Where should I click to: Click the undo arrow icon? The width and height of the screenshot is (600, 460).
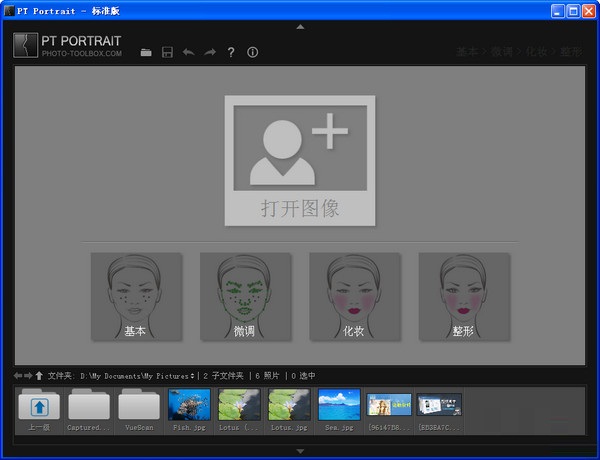(188, 52)
